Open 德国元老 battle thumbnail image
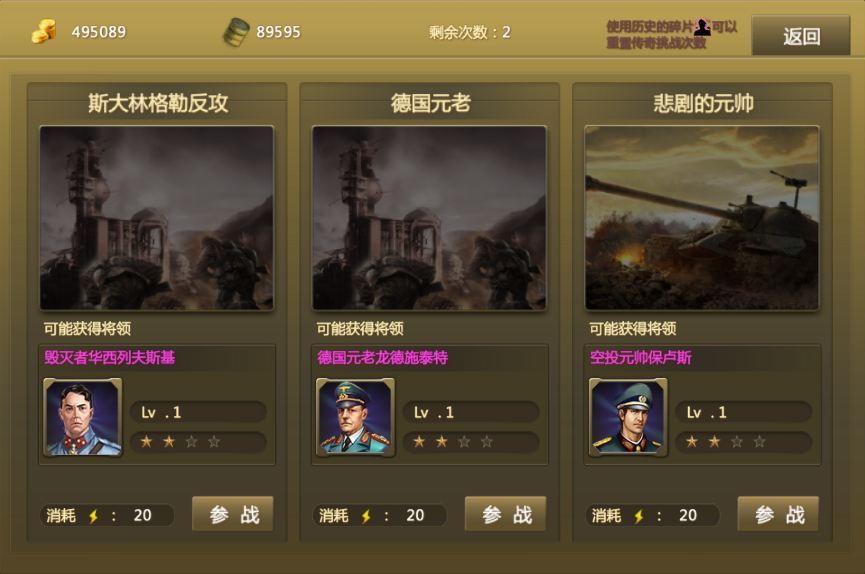The height and width of the screenshot is (574, 865). tap(429, 218)
